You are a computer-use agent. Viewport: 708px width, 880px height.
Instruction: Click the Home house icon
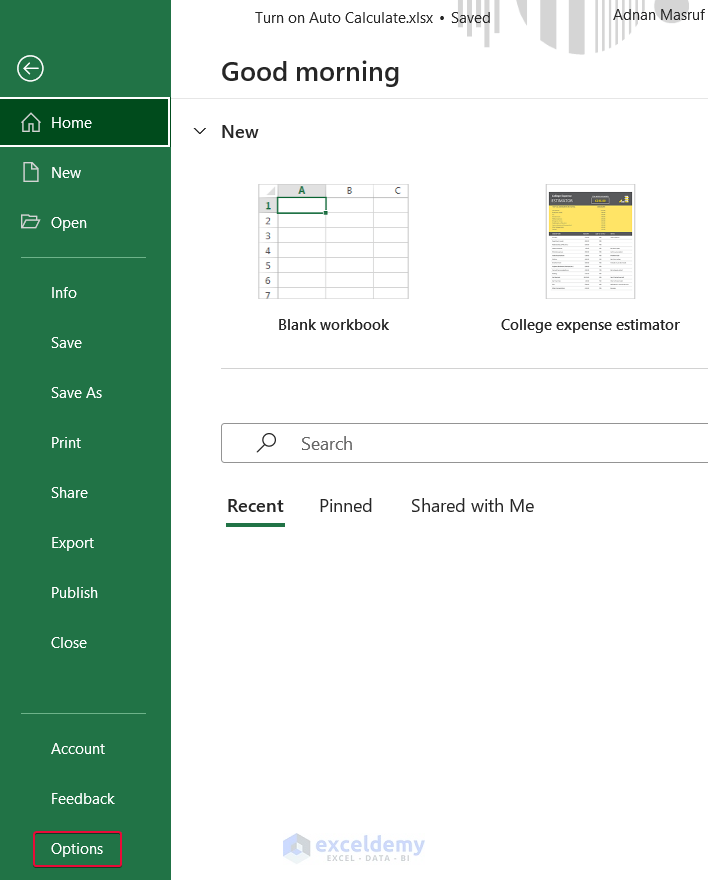point(31,123)
